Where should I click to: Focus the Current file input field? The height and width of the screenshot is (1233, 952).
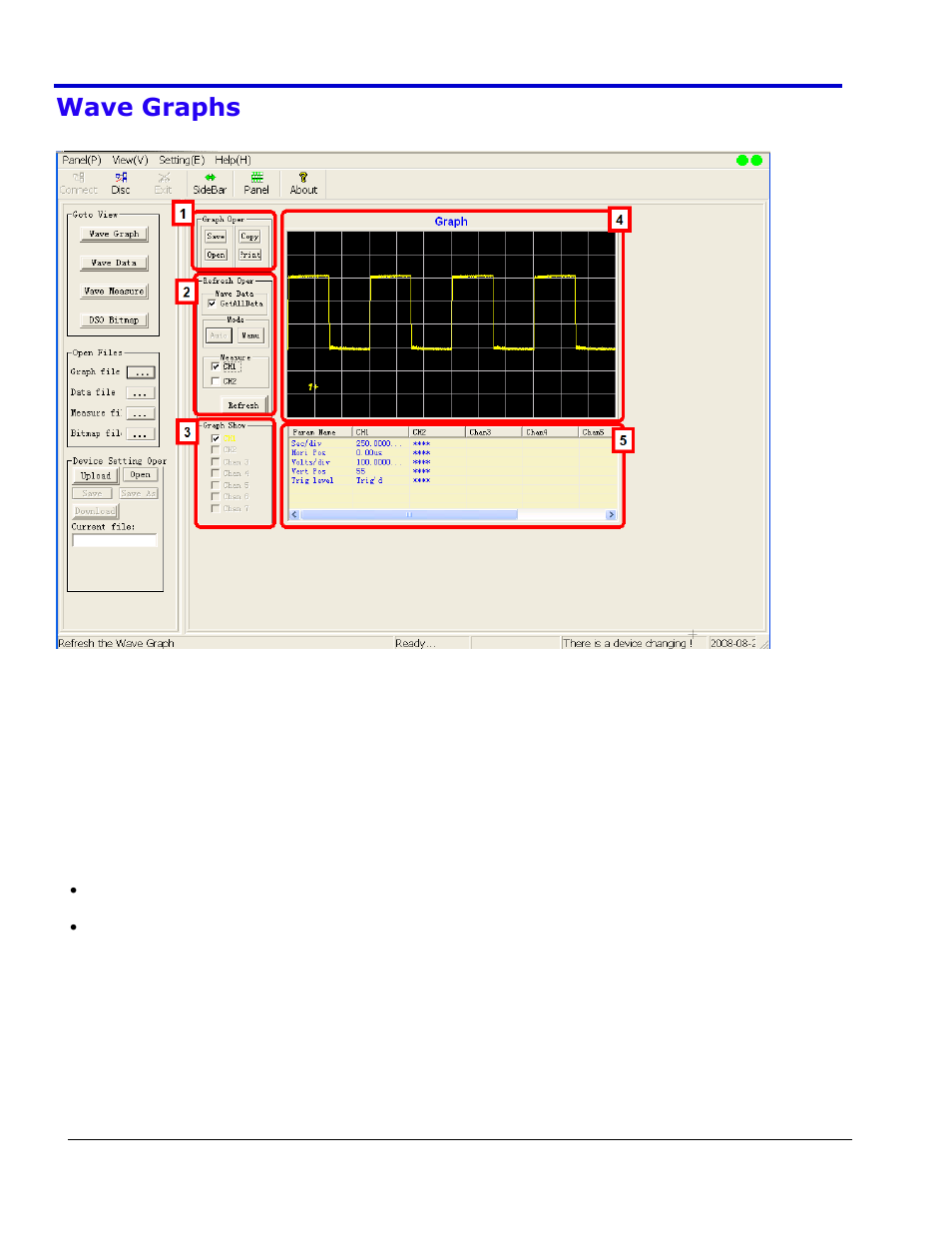point(115,540)
